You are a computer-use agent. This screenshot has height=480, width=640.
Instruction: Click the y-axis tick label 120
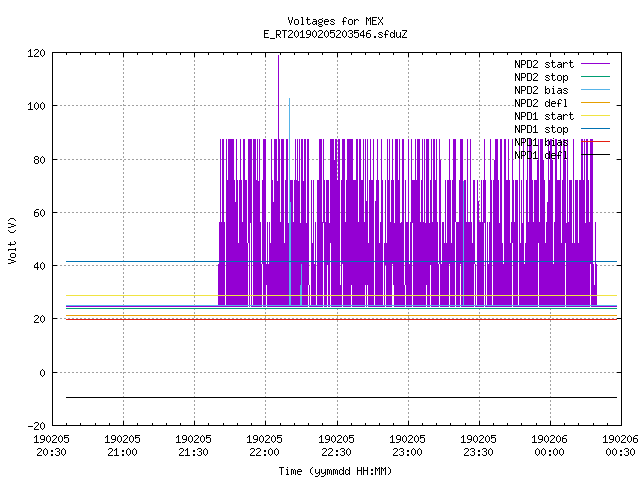coord(36,53)
